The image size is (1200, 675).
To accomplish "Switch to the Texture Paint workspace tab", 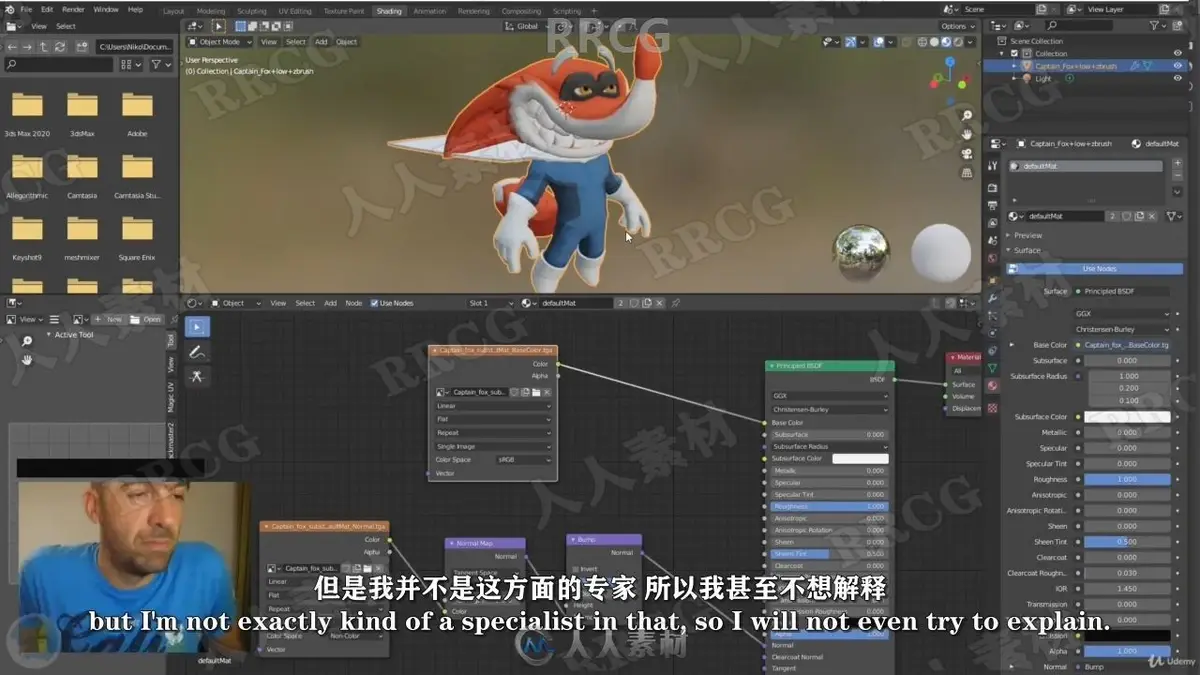I will [x=344, y=10].
